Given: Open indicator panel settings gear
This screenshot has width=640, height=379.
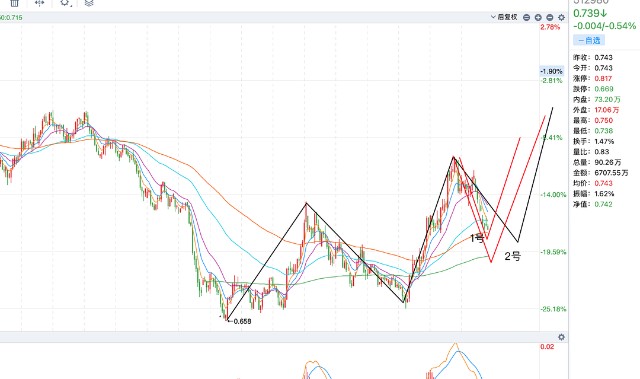Looking at the screenshot, I should tap(562, 337).
